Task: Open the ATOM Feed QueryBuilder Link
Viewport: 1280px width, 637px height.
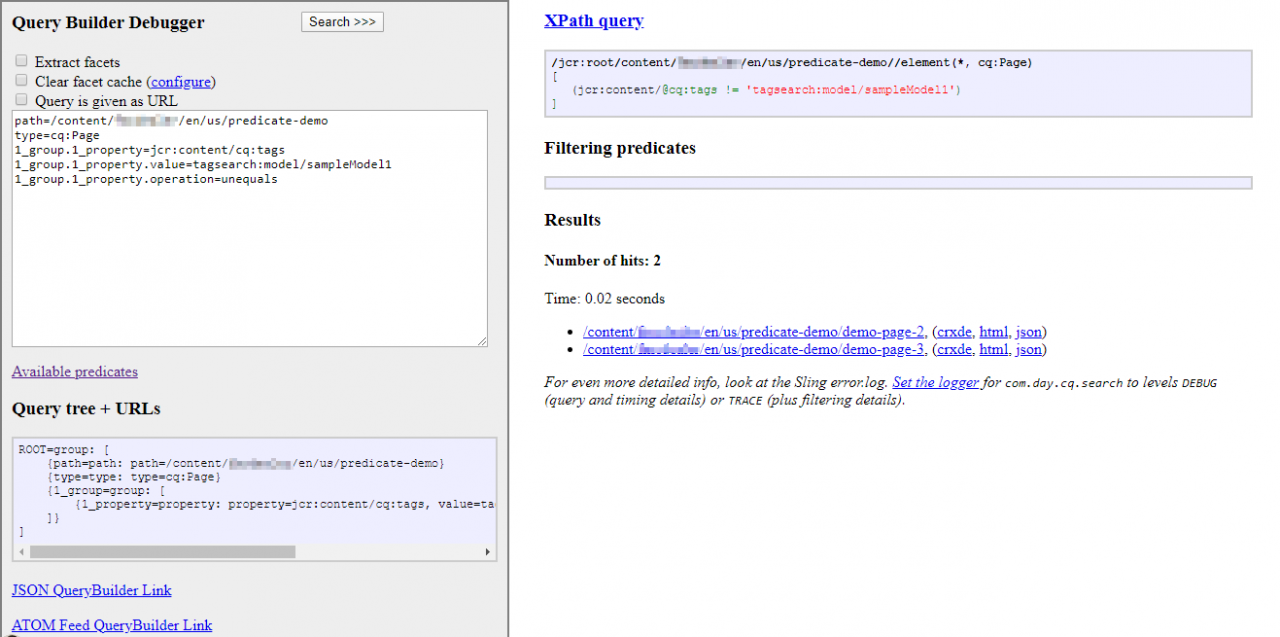Action: [111, 625]
